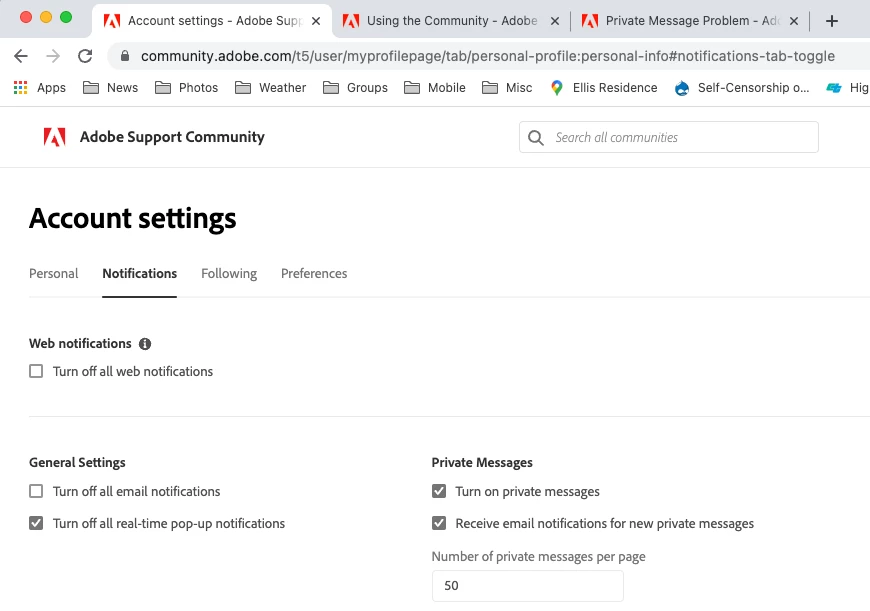Click the General Settings heading
Screen dimensions: 870x611
coord(77,462)
